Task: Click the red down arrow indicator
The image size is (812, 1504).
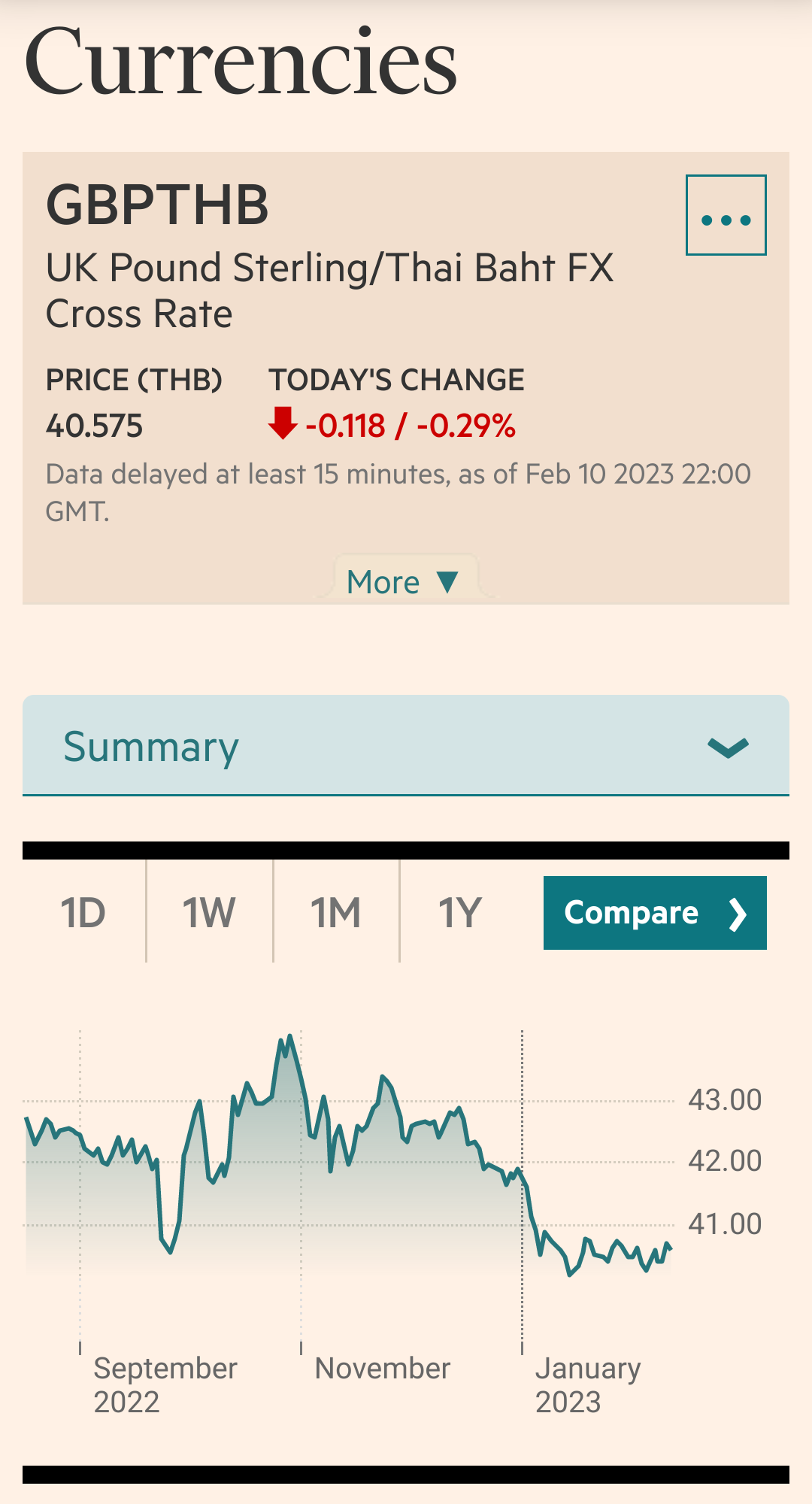Action: click(283, 423)
